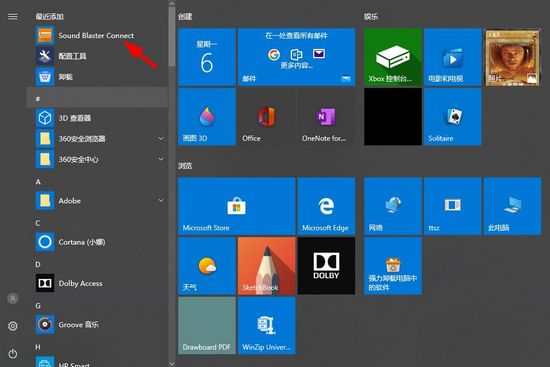Open 此电脑 This PC tile
Viewport: 550px width, 367px height.
pyautogui.click(x=512, y=206)
